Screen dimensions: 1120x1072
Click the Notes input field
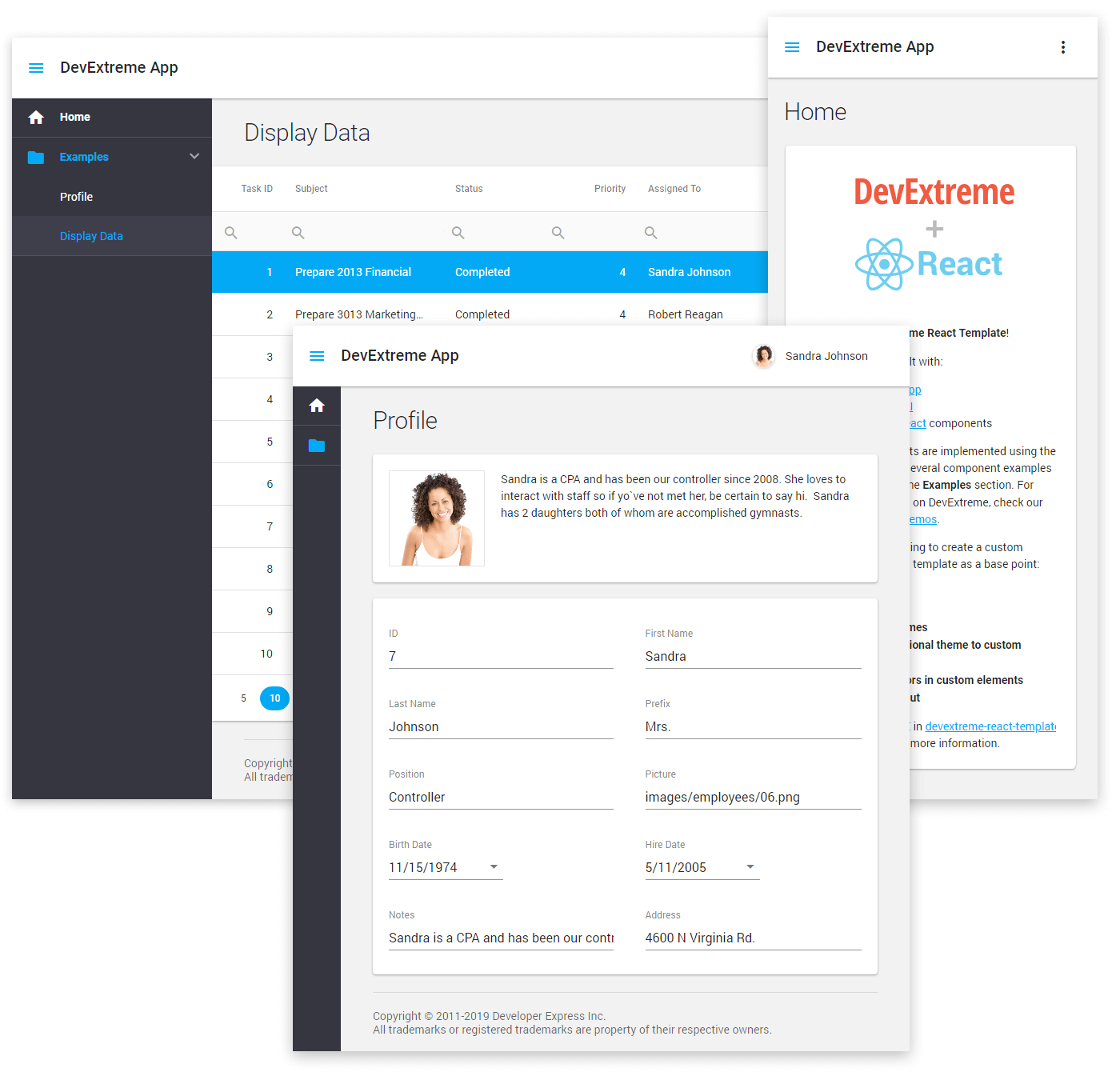[x=501, y=938]
